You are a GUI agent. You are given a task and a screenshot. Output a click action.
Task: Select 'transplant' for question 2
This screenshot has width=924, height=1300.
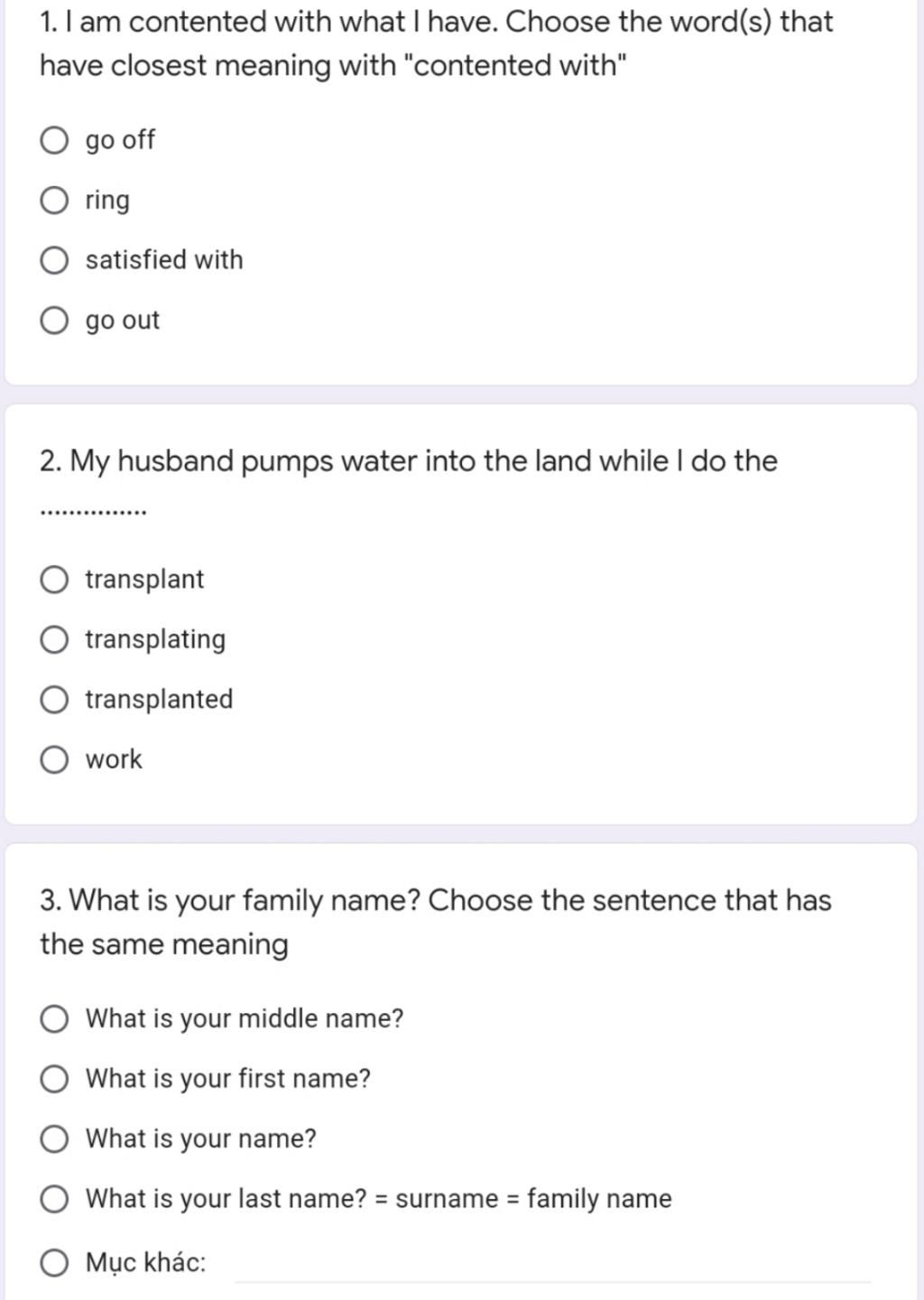click(54, 580)
